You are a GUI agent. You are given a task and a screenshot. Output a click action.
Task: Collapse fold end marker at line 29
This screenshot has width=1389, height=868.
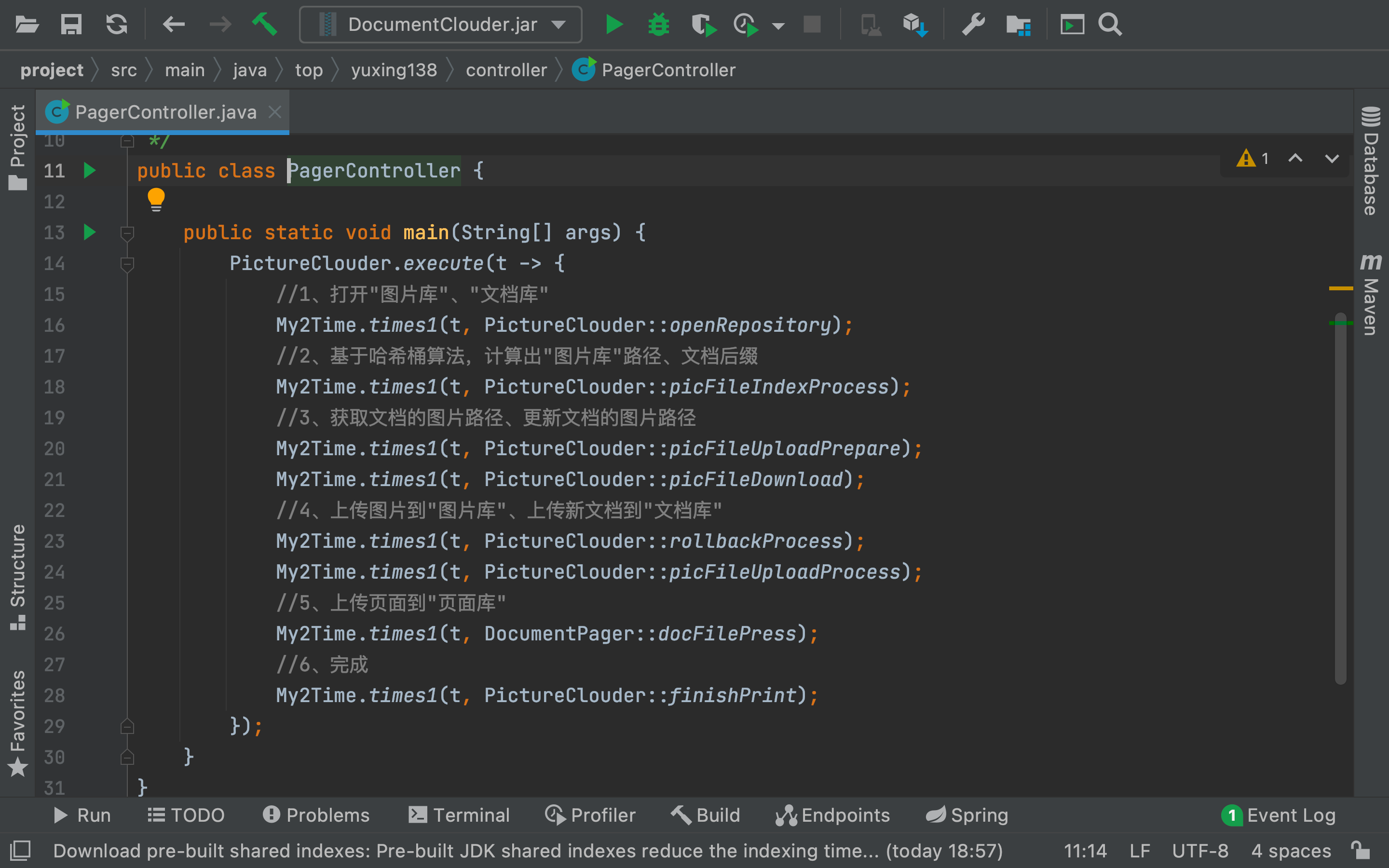click(127, 726)
